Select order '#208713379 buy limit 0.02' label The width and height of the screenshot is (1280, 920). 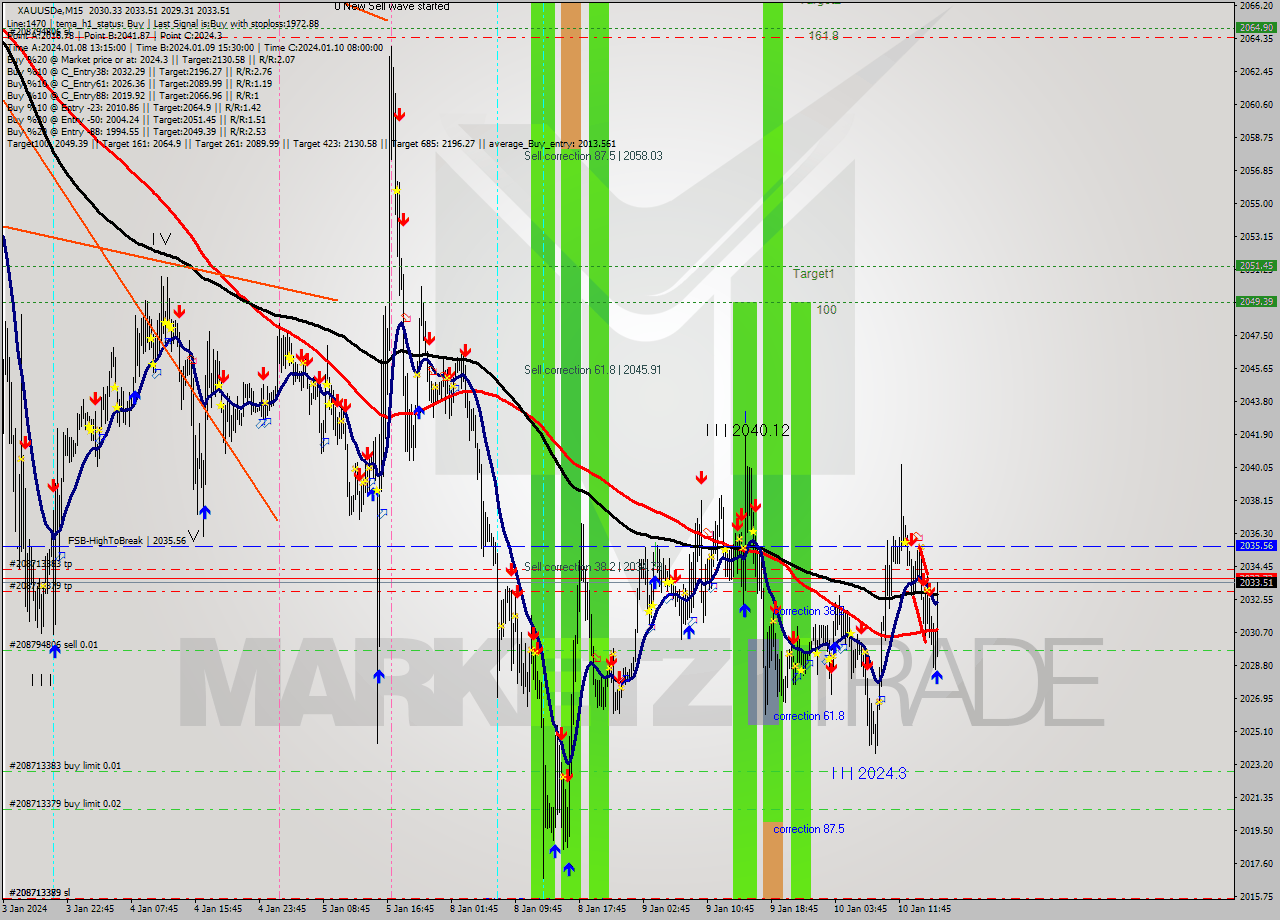65,804
